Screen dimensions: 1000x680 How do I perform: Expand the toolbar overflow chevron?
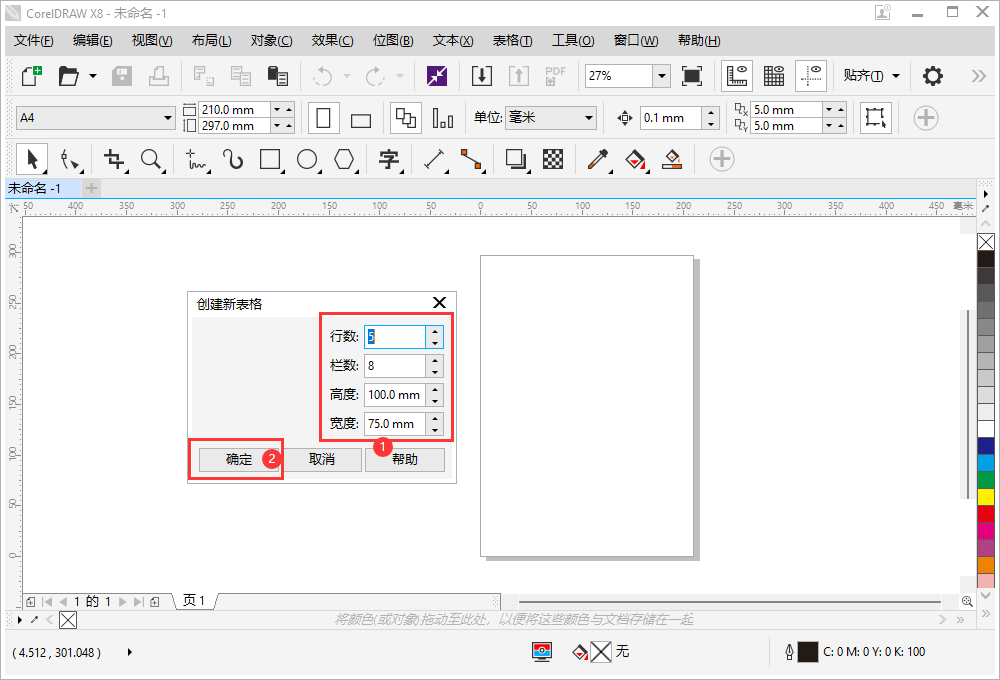tap(979, 76)
